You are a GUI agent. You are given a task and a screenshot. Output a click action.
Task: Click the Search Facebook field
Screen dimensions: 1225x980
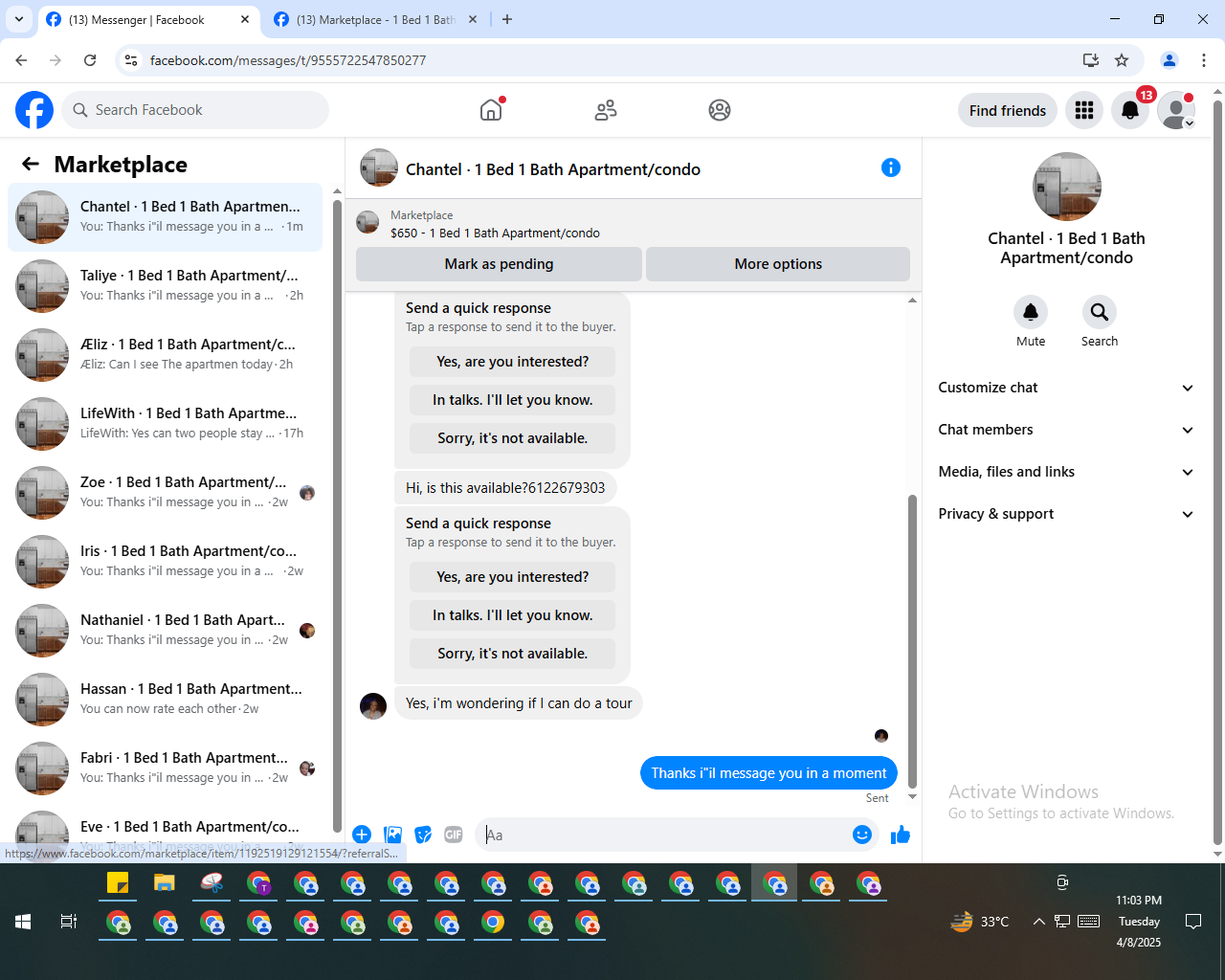[195, 110]
